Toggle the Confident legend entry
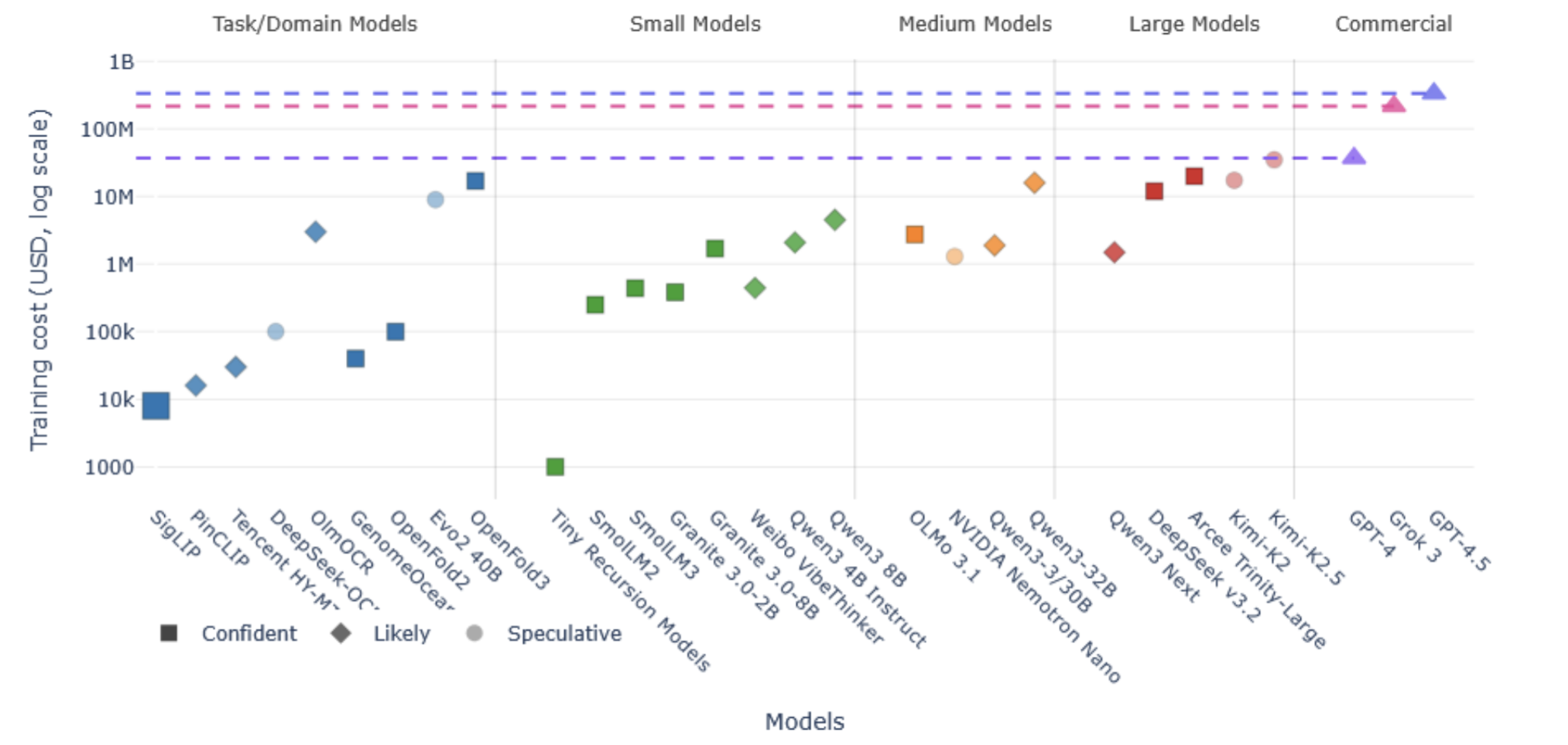 (228, 633)
